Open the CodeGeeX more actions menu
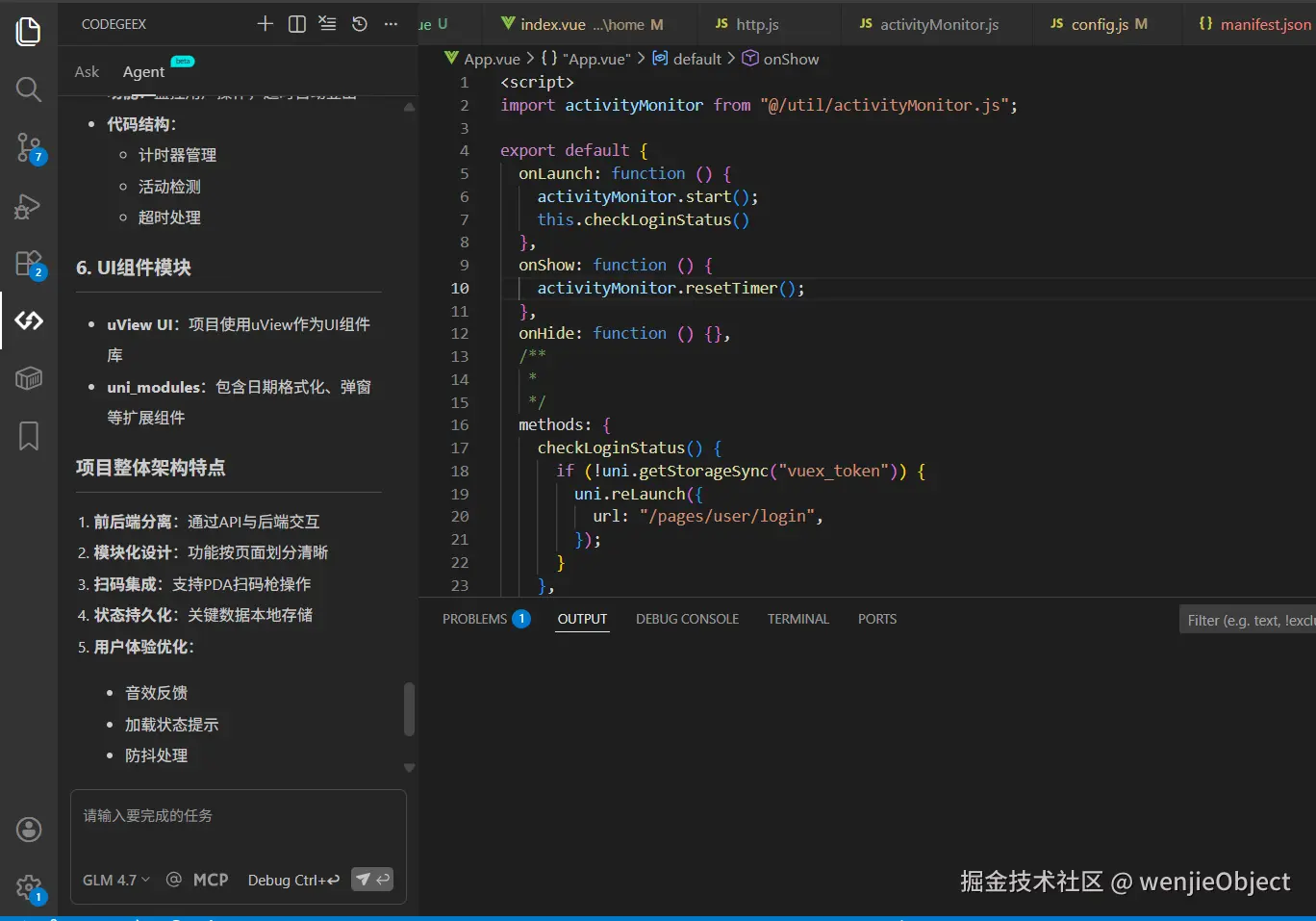This screenshot has height=921, width=1316. (390, 23)
